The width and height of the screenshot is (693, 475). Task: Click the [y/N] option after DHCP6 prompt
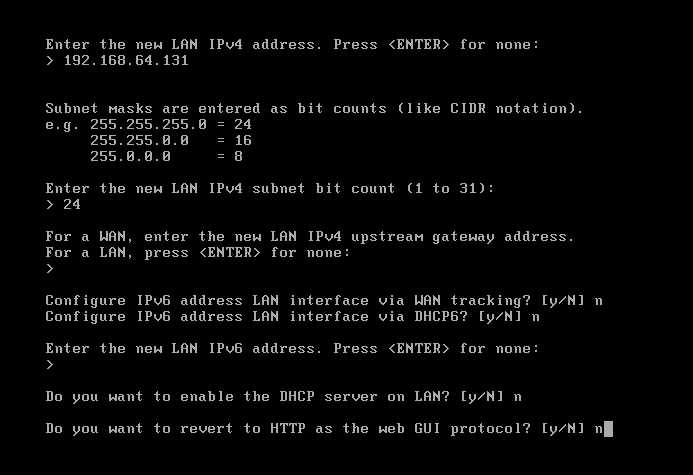pyautogui.click(x=500, y=317)
